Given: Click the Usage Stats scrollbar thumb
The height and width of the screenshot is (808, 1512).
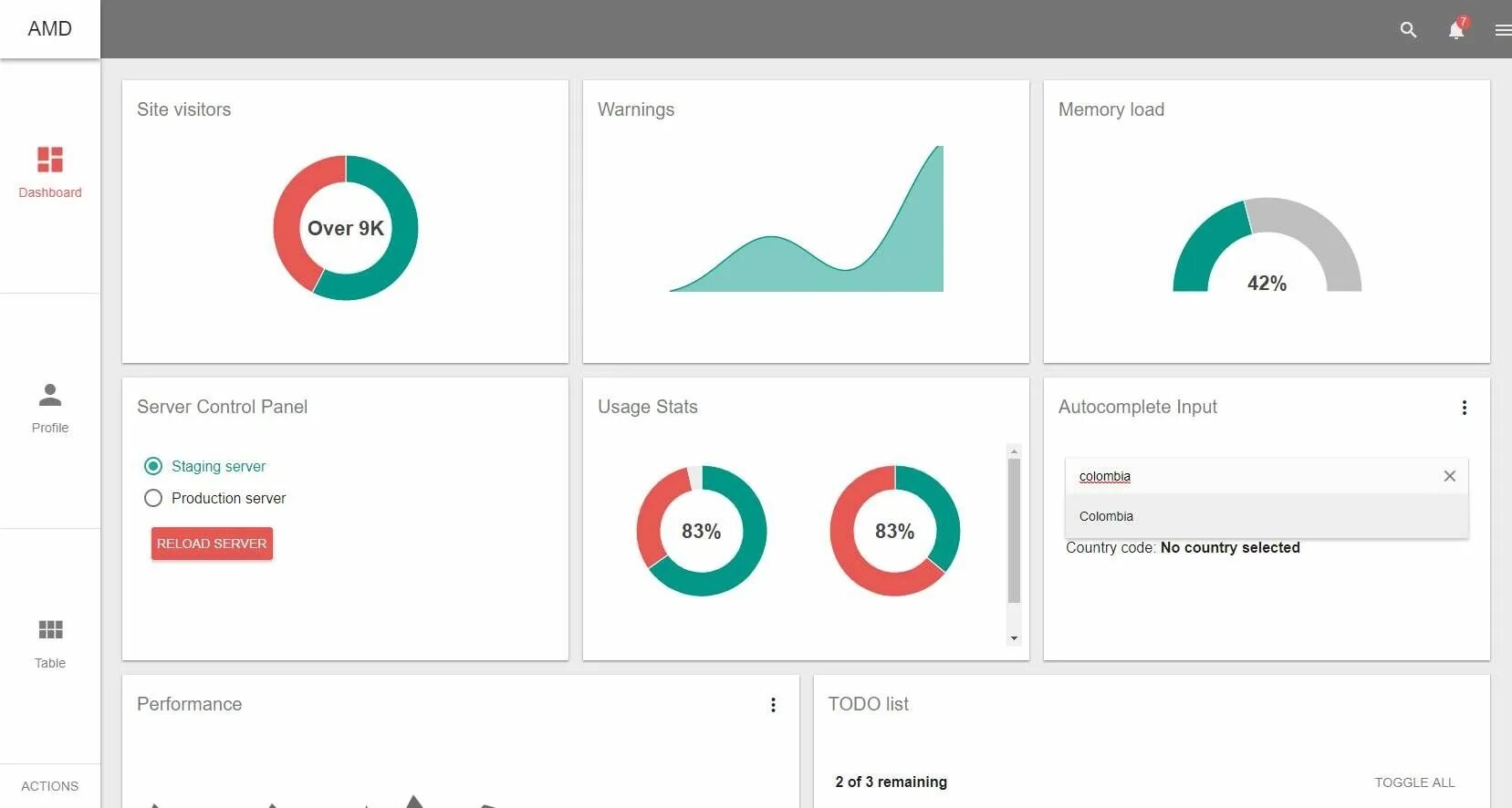Looking at the screenshot, I should pos(1014,531).
